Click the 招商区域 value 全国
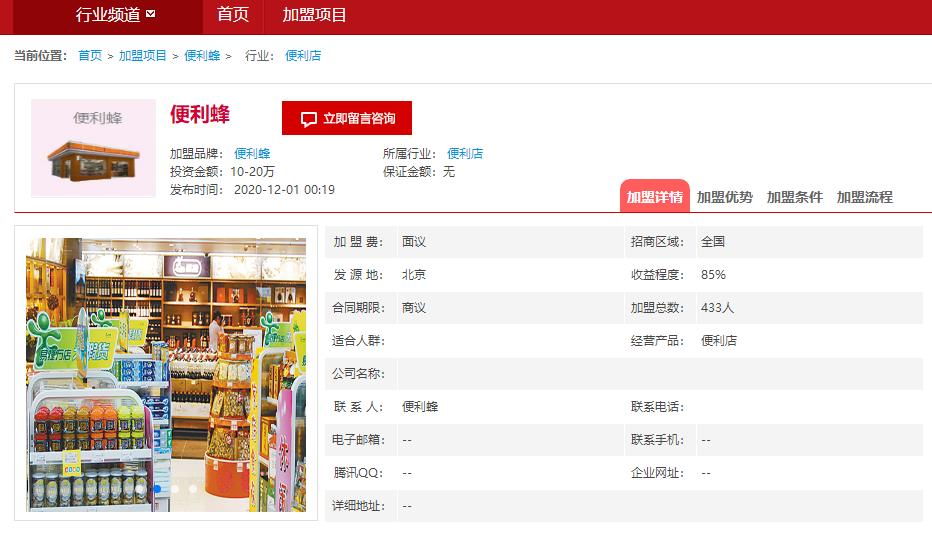The image size is (932, 533). click(x=713, y=242)
